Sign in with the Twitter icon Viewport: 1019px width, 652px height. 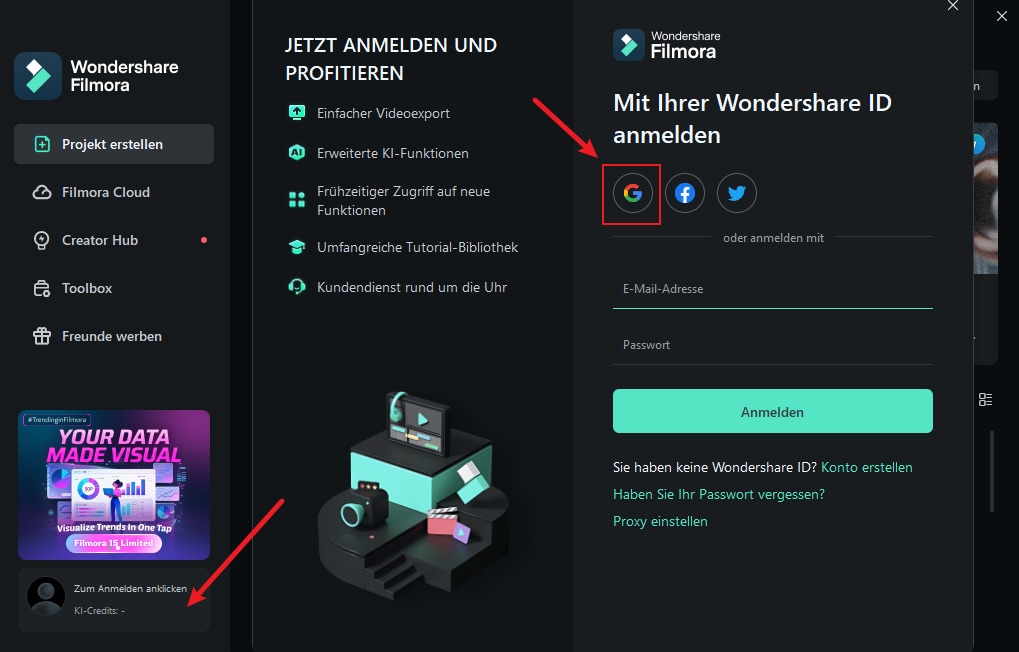tap(737, 193)
